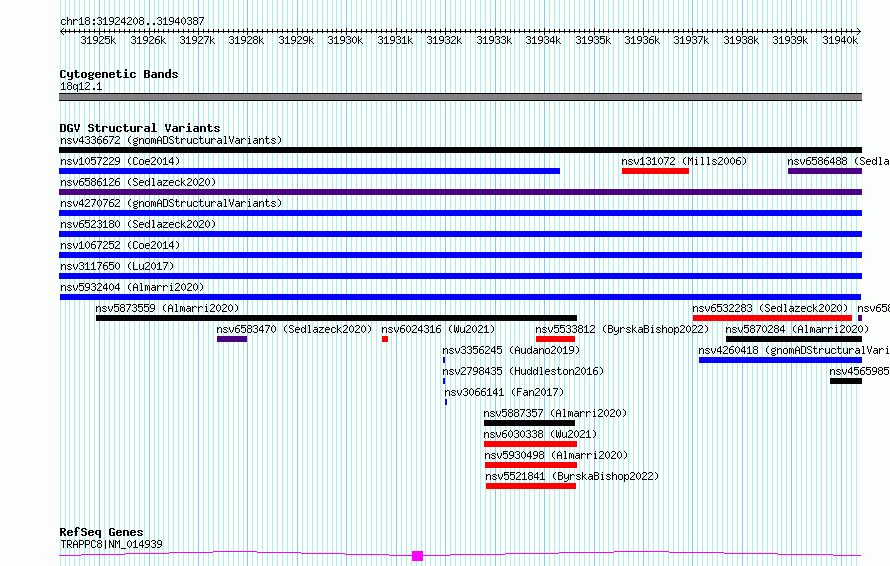Image resolution: width=890 pixels, height=566 pixels.
Task: Click the nsv5533812 (ByrskaBishop2022) label
Action: pyautogui.click(x=622, y=329)
